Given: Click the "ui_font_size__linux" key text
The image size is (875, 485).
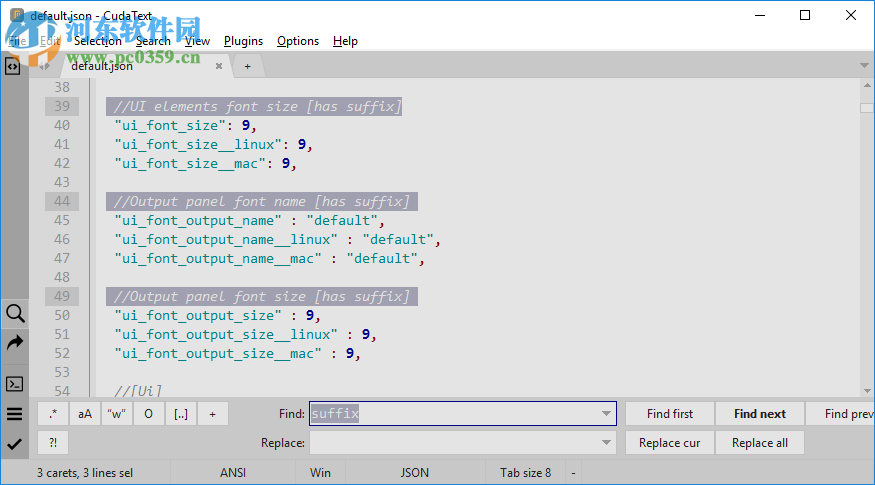Looking at the screenshot, I should click(198, 144).
